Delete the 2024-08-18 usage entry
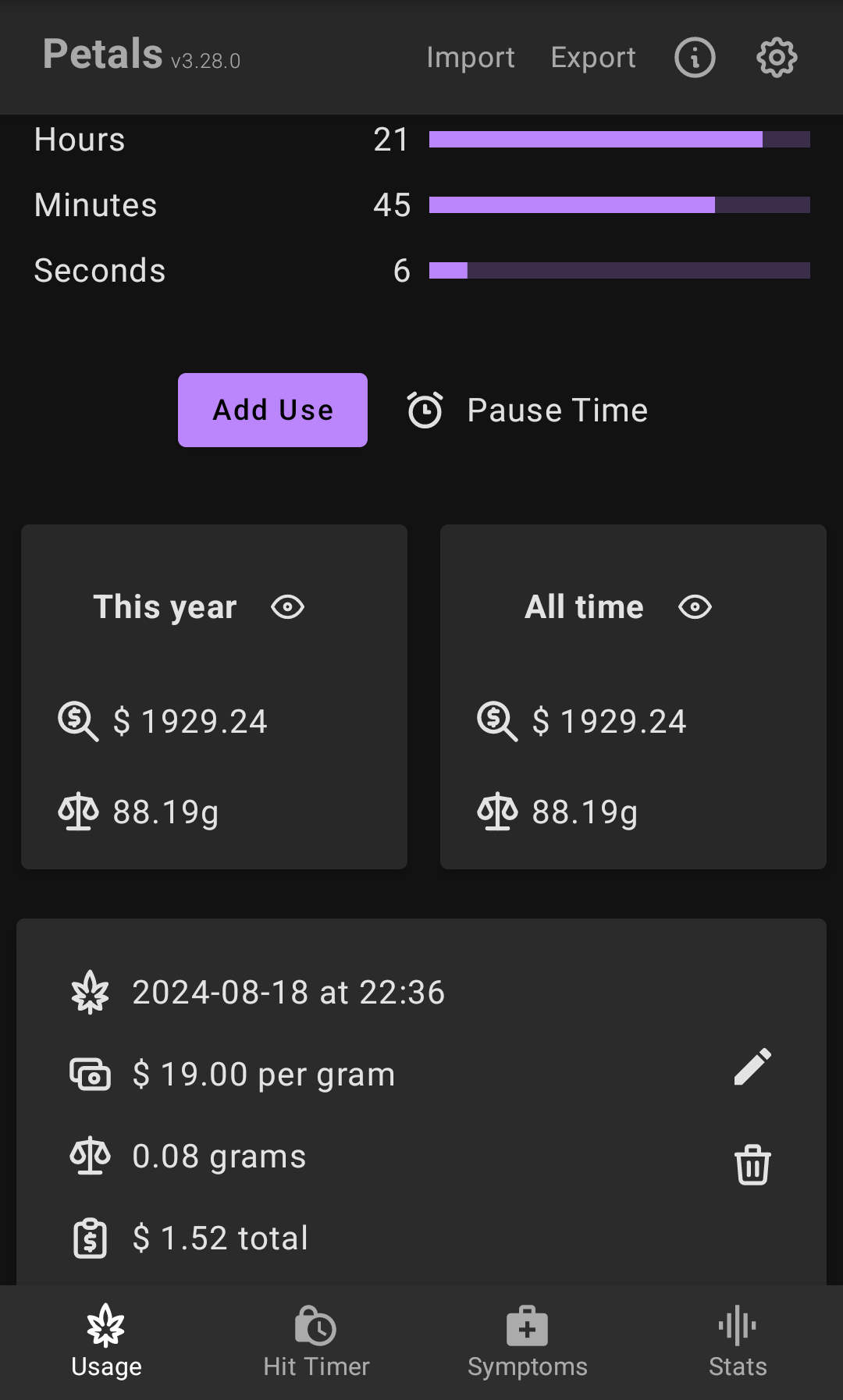The height and width of the screenshot is (1400, 843). (x=752, y=1164)
